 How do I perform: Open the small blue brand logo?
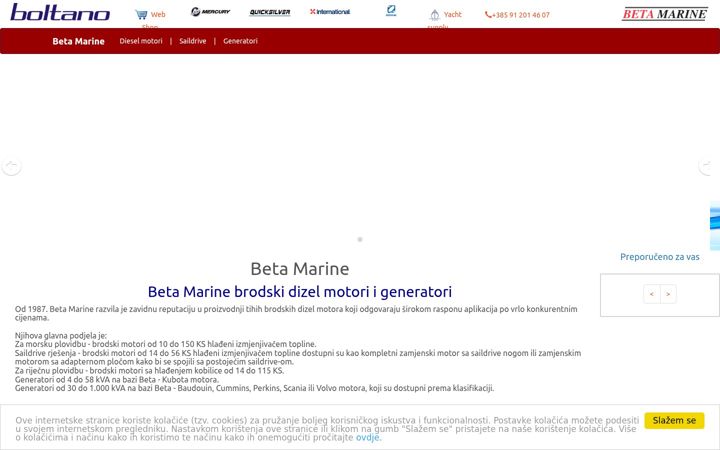391,11
